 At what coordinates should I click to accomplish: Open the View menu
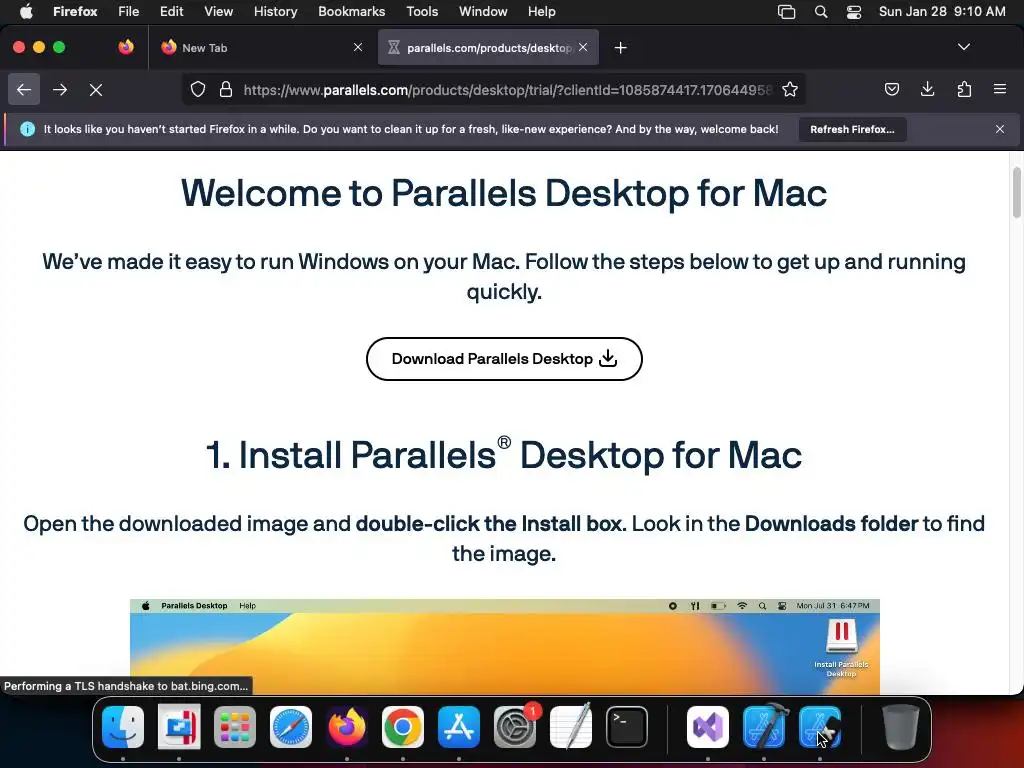point(218,11)
